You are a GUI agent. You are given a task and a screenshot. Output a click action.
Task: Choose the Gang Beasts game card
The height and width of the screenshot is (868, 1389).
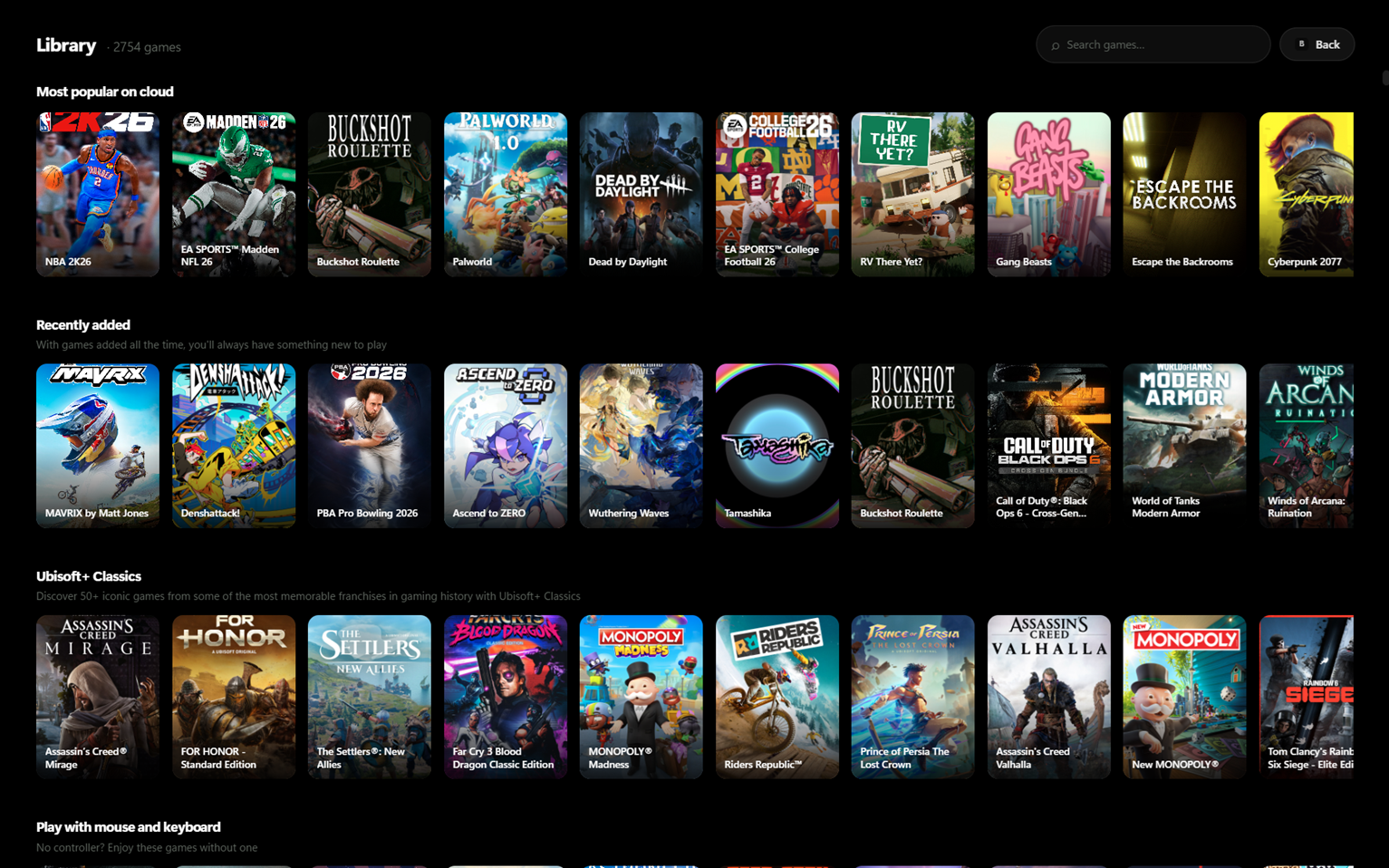click(1049, 194)
